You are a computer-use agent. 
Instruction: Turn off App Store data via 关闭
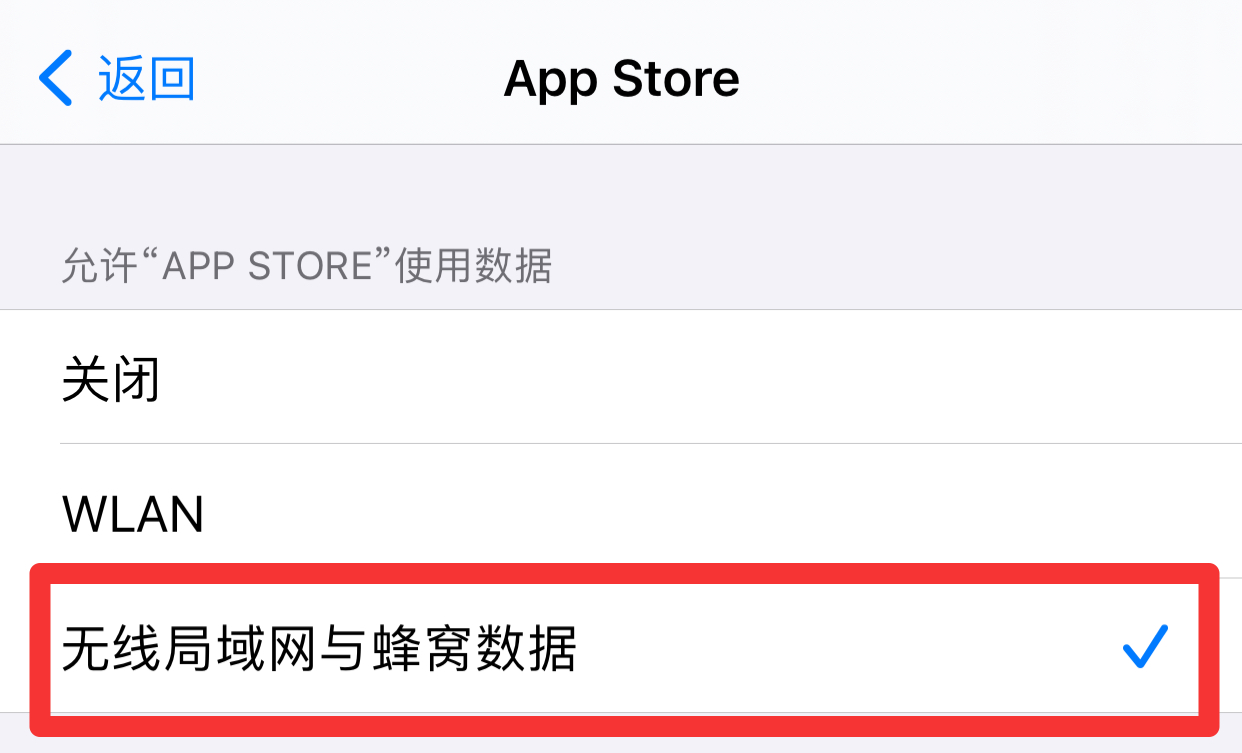point(621,377)
